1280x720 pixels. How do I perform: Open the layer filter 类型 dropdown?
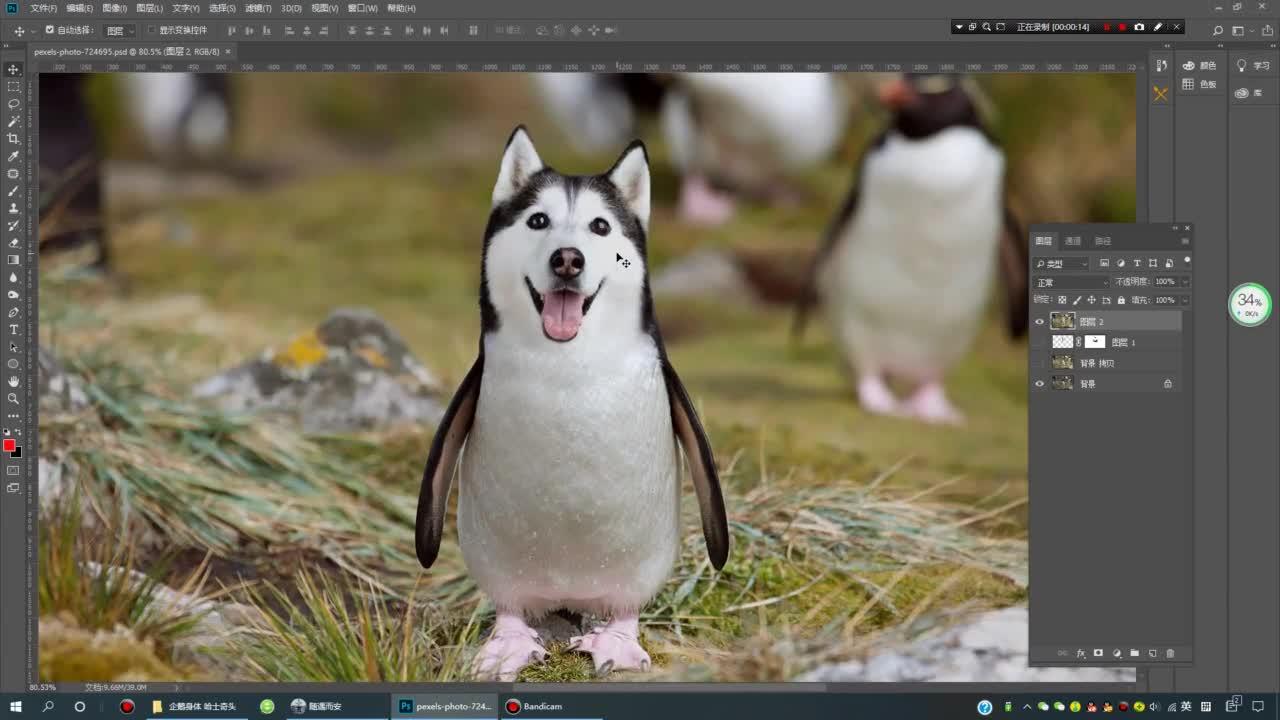tap(1062, 264)
